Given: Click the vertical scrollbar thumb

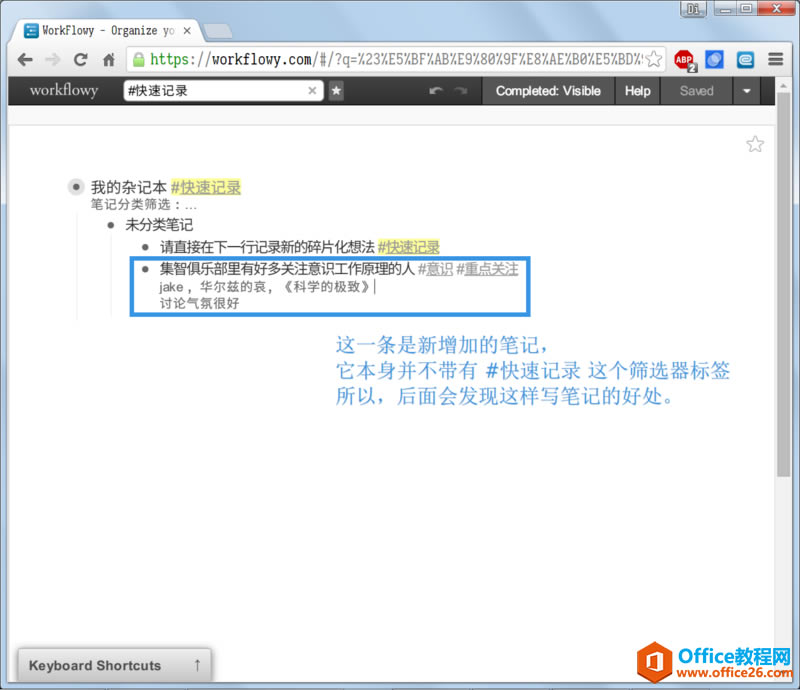Looking at the screenshot, I should (783, 284).
